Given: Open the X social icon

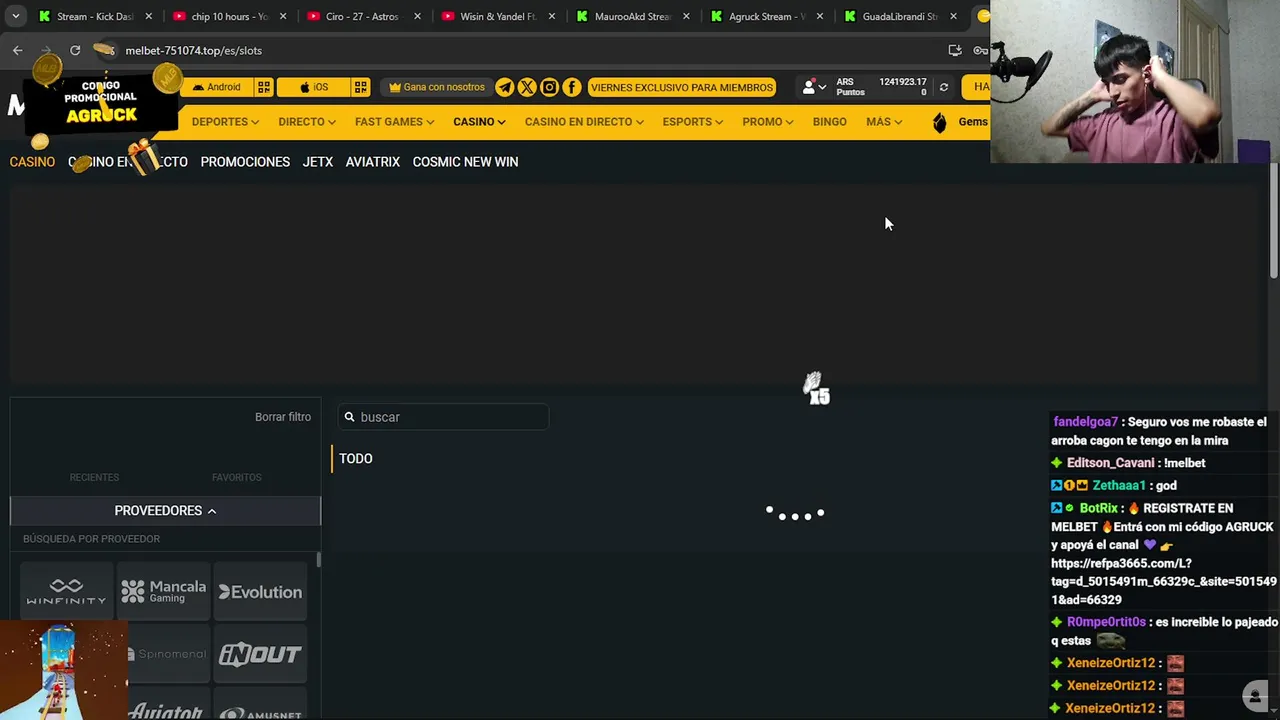Looking at the screenshot, I should coord(527,87).
